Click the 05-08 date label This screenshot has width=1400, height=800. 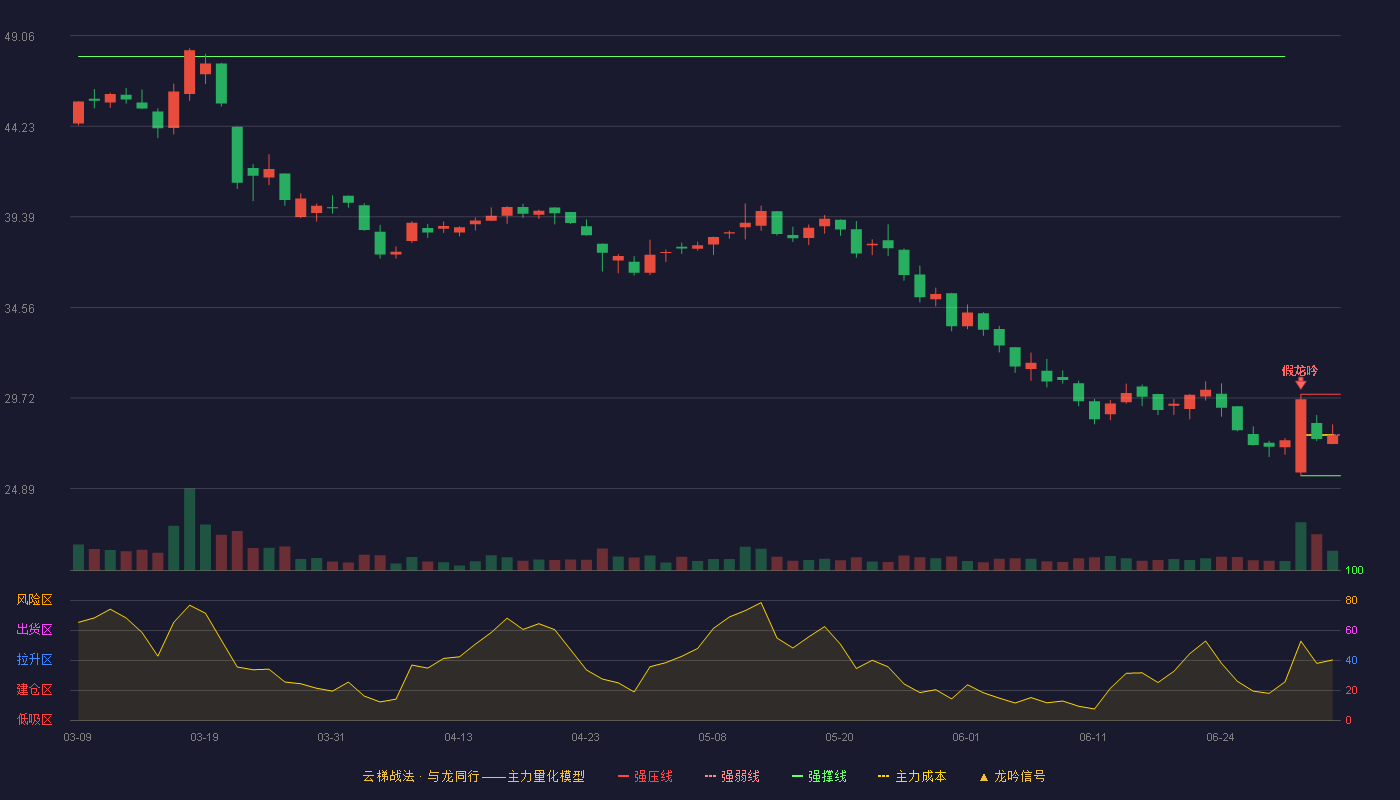[x=712, y=737]
